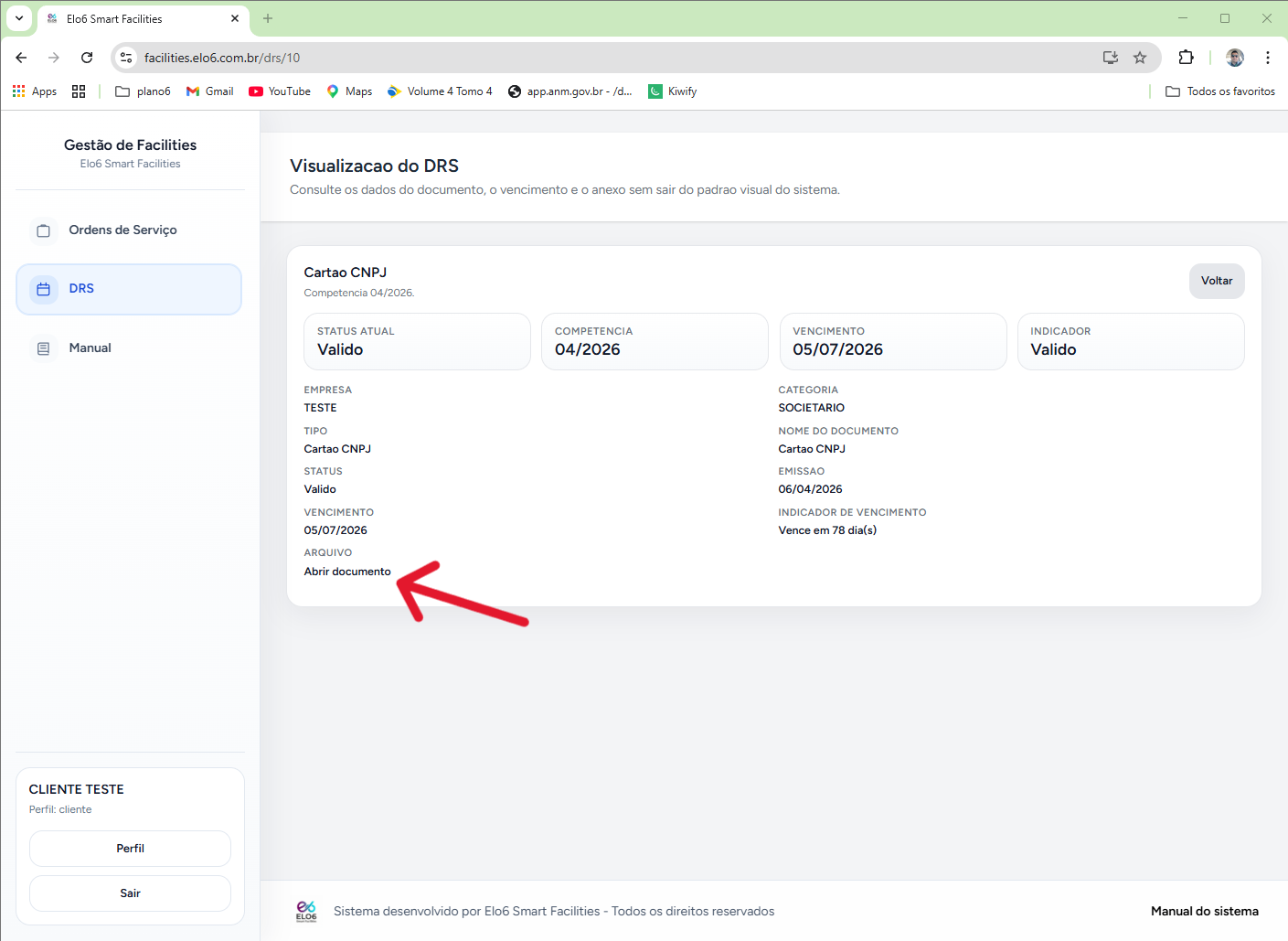View site information icon in address bar
The height and width of the screenshot is (941, 1288).
coord(126,58)
